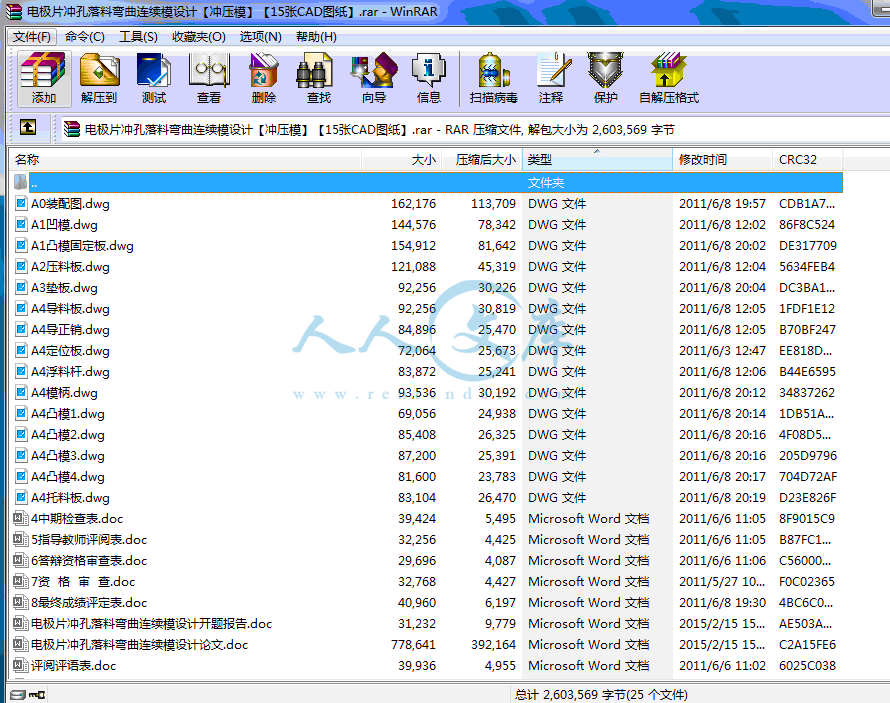Select the 电极片冲孔落料弯曲连续模设计论文.doc file

(x=140, y=645)
